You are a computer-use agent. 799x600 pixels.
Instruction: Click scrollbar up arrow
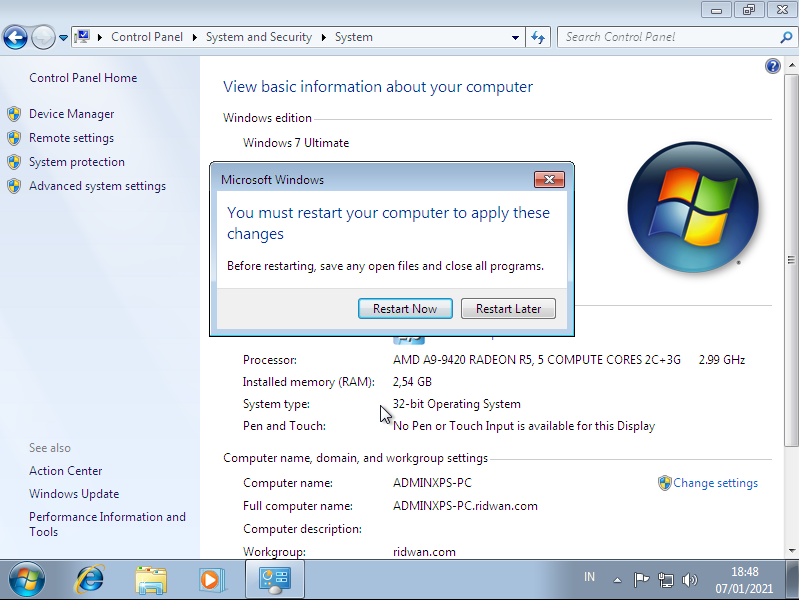[791, 65]
